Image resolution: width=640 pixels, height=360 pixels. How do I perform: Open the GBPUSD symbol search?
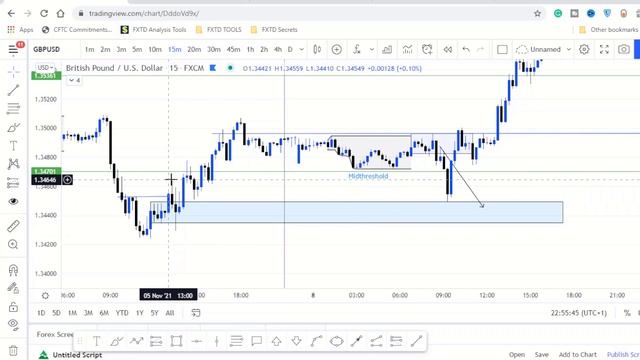[x=47, y=49]
